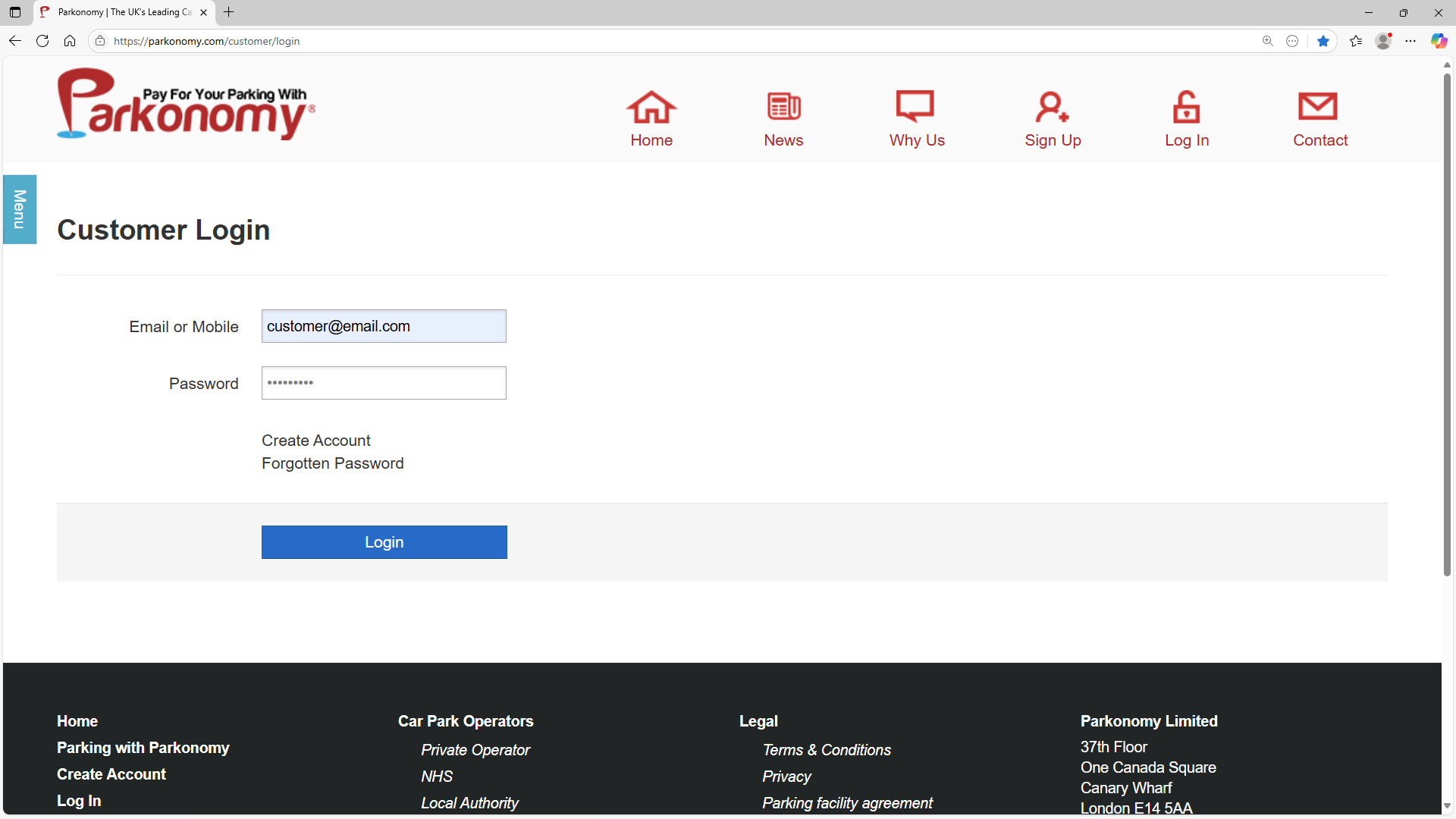The width and height of the screenshot is (1456, 819).
Task: Open a new tab with plus button
Action: click(228, 12)
